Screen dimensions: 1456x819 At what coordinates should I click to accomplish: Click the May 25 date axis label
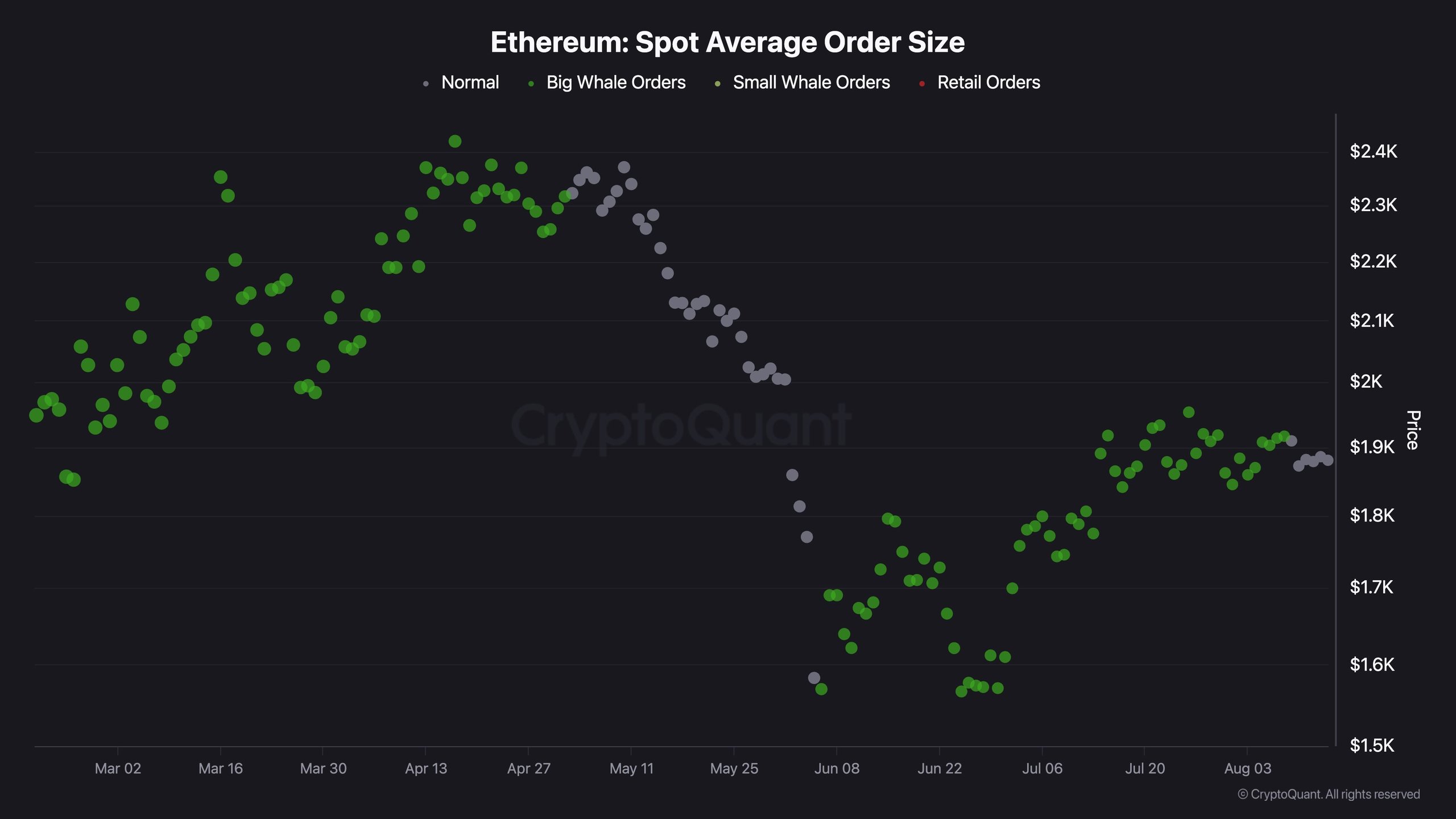(734, 768)
